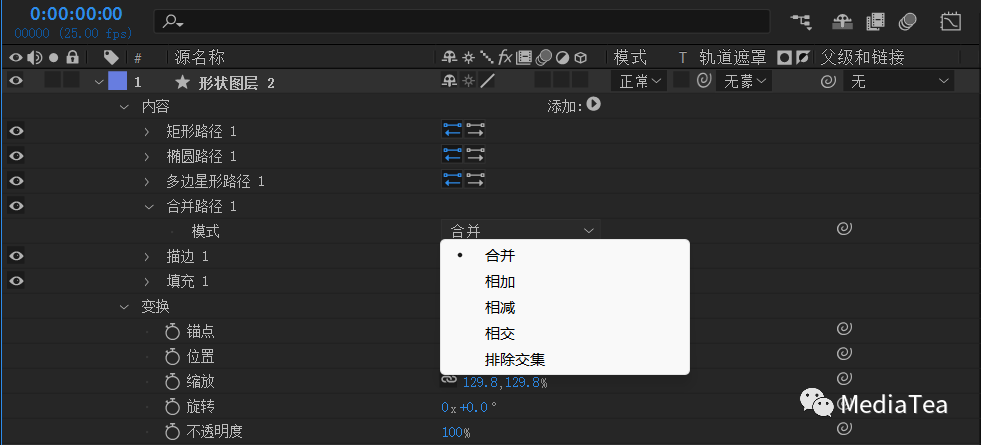
Task: Click the 0:00:00:00 current timecode
Action: [76, 13]
